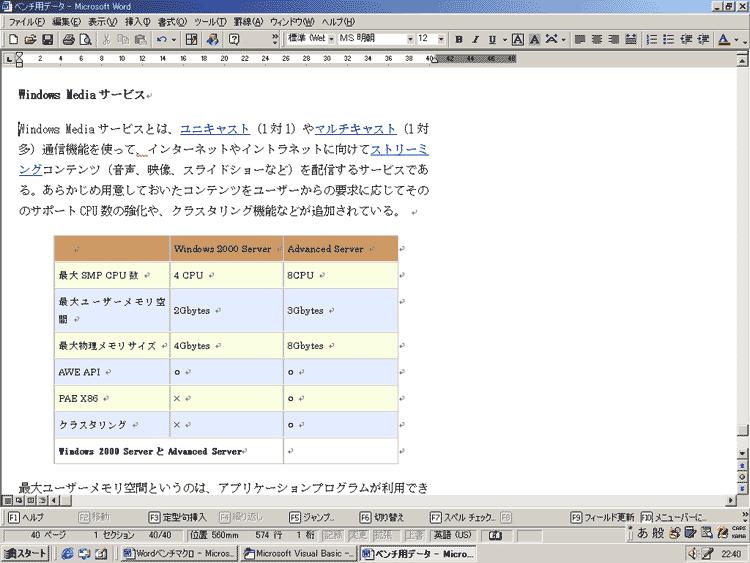The height and width of the screenshot is (563, 750).
Task: Save the document with floppy icon
Action: point(47,39)
